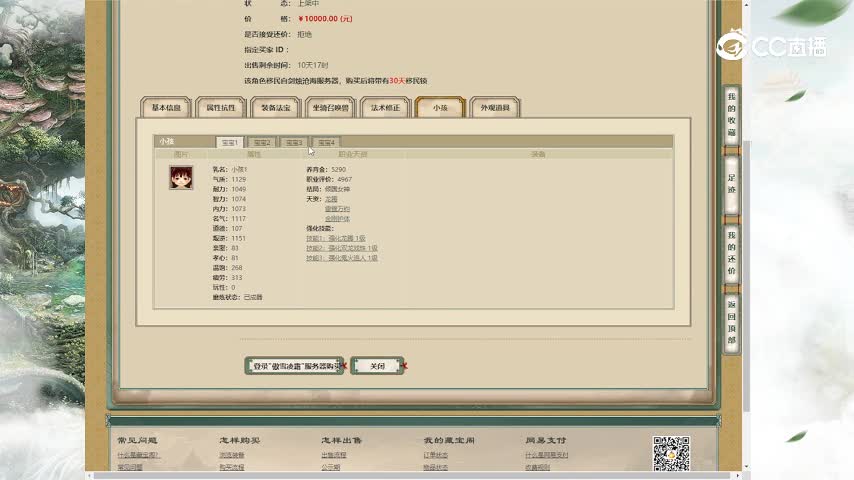Switch to the 宝宝4 sub-tab

326,142
